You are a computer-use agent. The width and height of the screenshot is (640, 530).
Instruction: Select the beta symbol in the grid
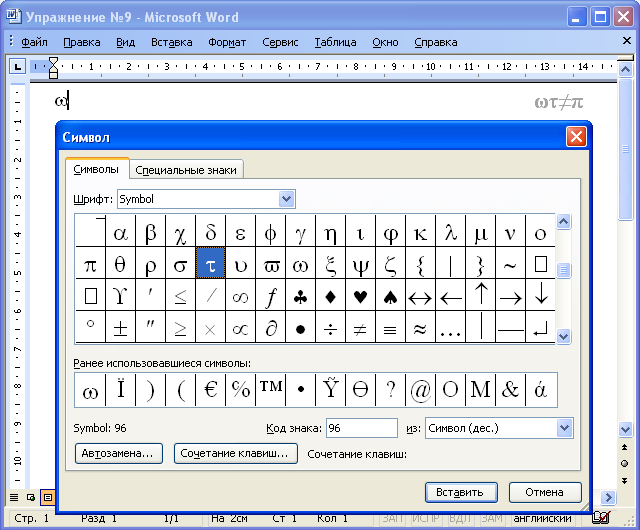click(151, 231)
